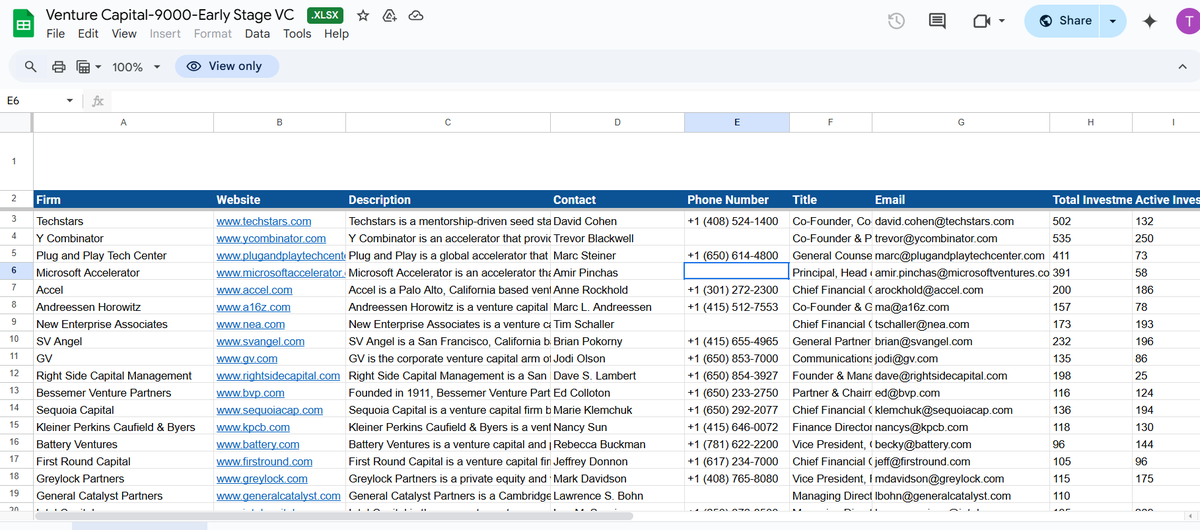This screenshot has width=1200, height=530.
Task: Start a Meet call camera icon
Action: 980,21
